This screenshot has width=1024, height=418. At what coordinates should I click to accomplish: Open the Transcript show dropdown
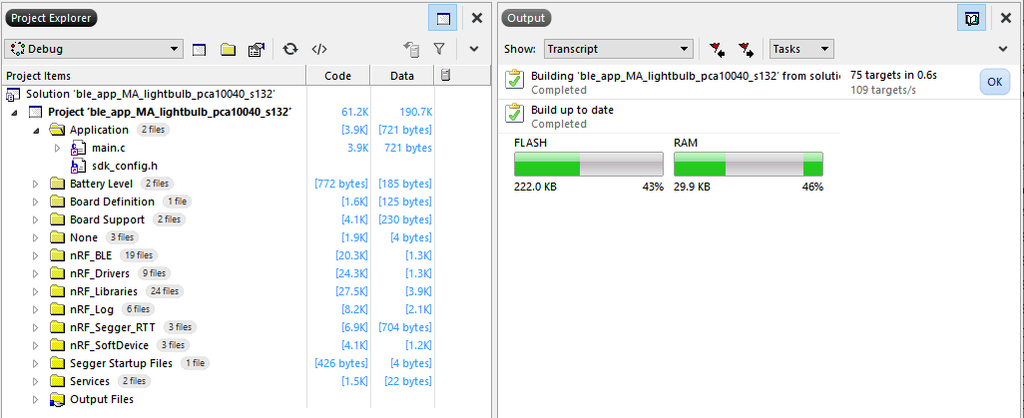click(x=618, y=48)
